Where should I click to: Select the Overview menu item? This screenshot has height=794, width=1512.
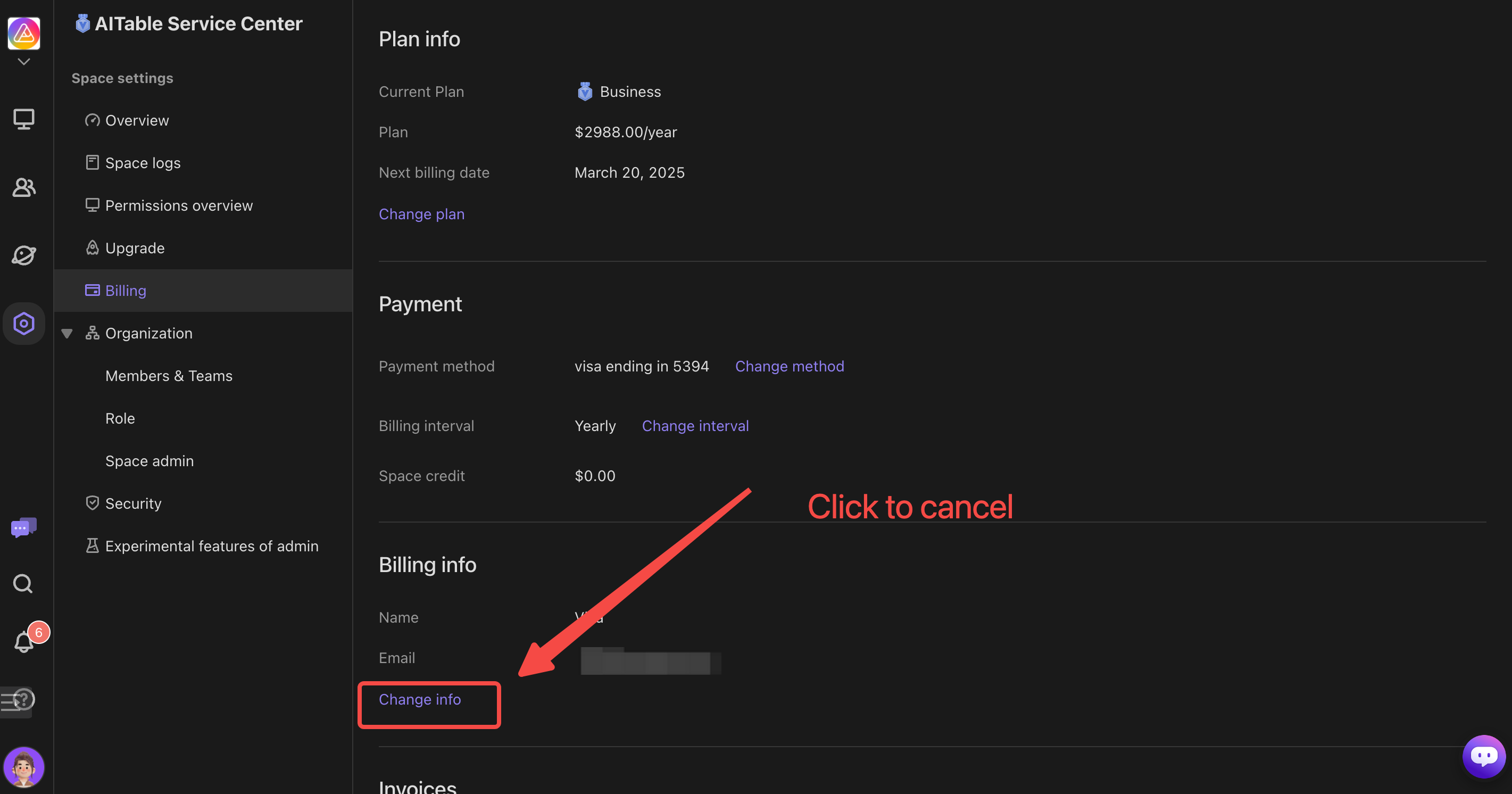pos(136,119)
